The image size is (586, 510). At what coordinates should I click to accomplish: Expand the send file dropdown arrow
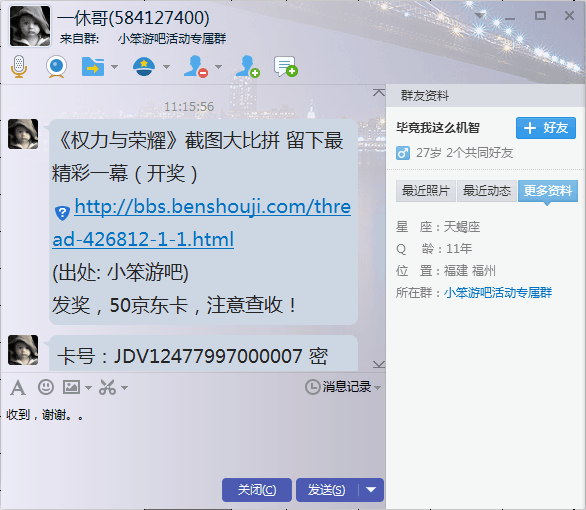(x=115, y=67)
